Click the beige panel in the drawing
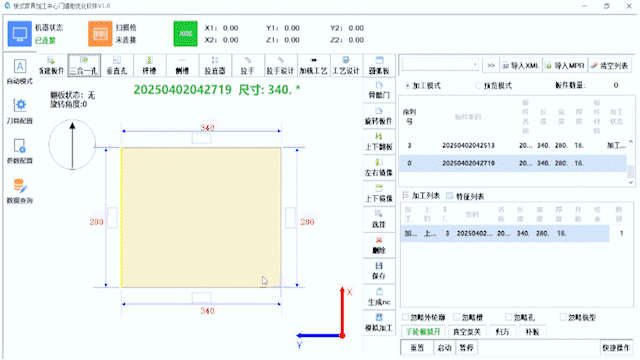This screenshot has width=640, height=360. (x=201, y=217)
